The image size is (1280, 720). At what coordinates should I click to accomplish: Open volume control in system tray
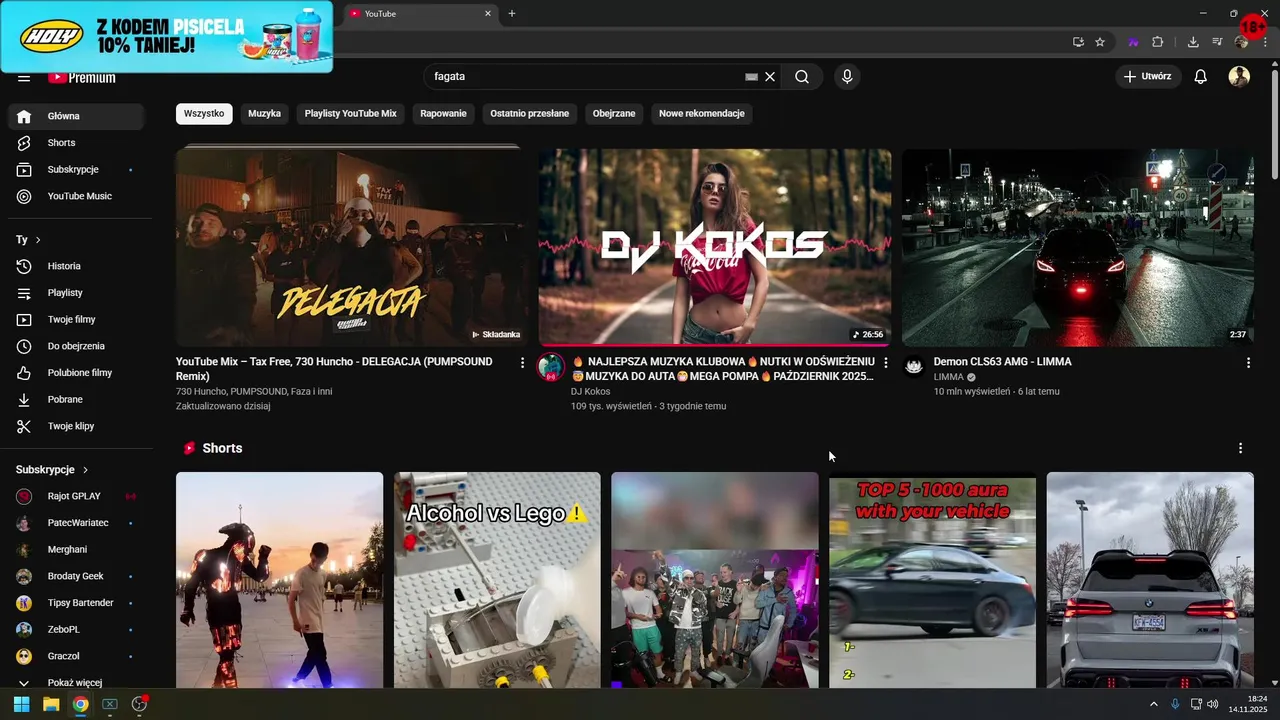point(1213,704)
